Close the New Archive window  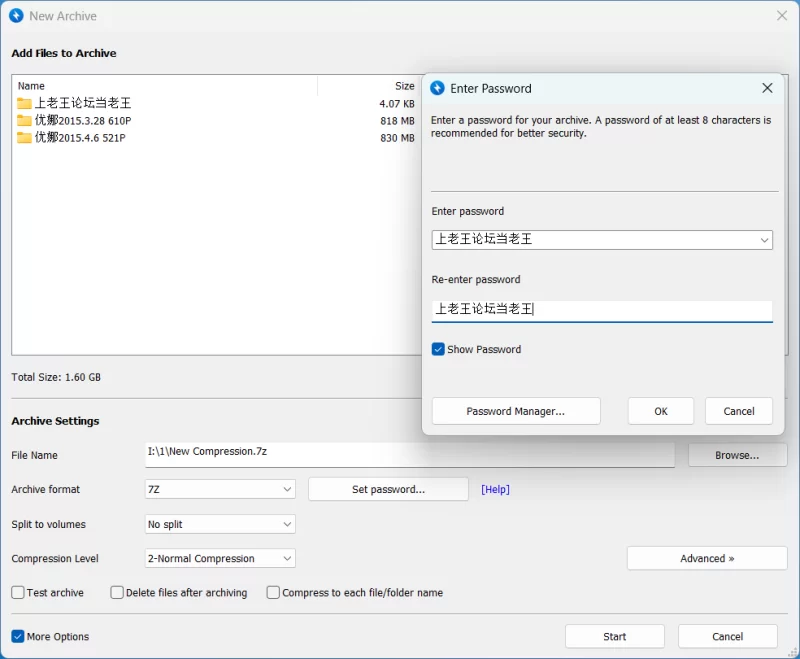point(782,16)
